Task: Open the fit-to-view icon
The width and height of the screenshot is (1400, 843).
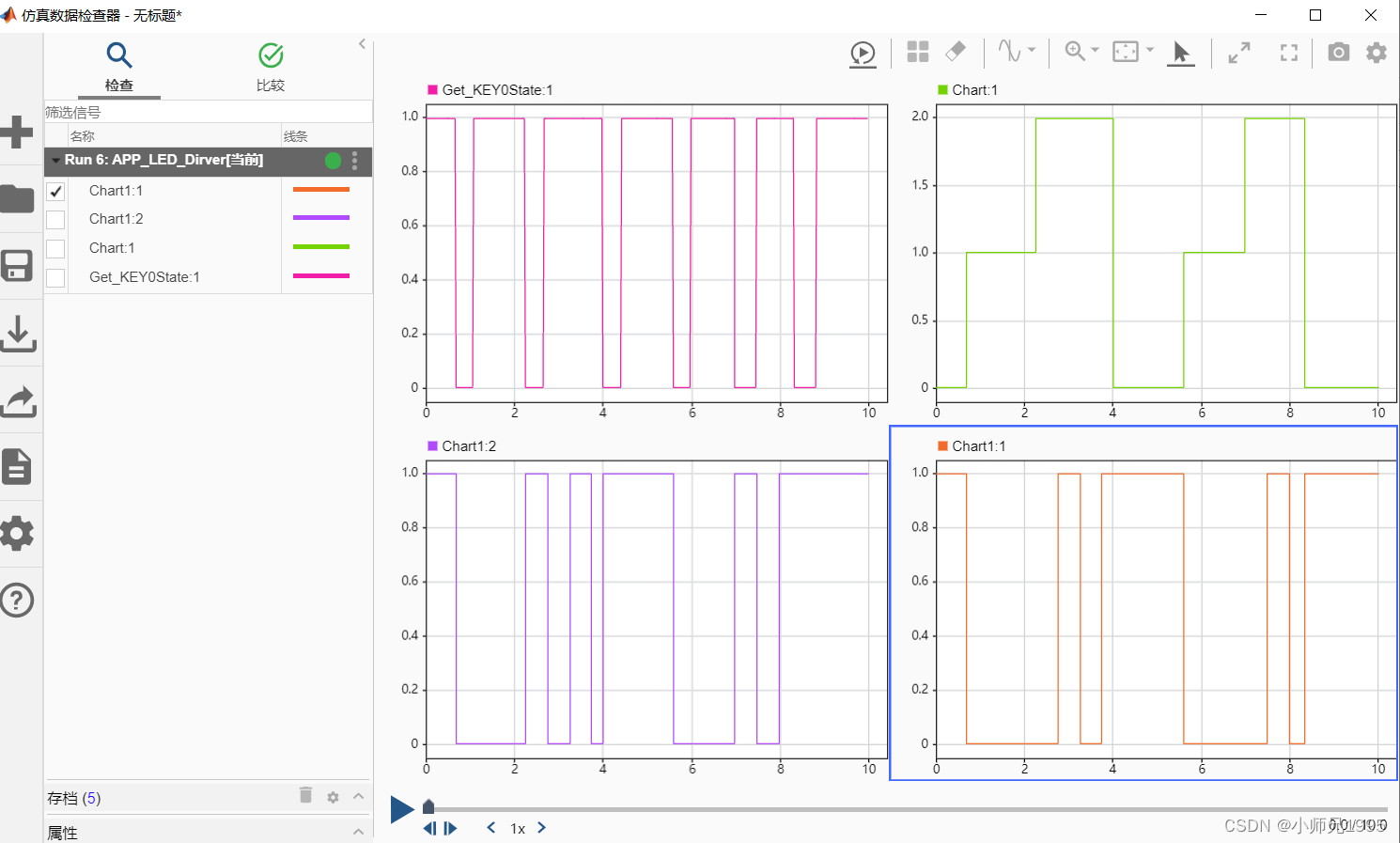Action: tap(1288, 53)
